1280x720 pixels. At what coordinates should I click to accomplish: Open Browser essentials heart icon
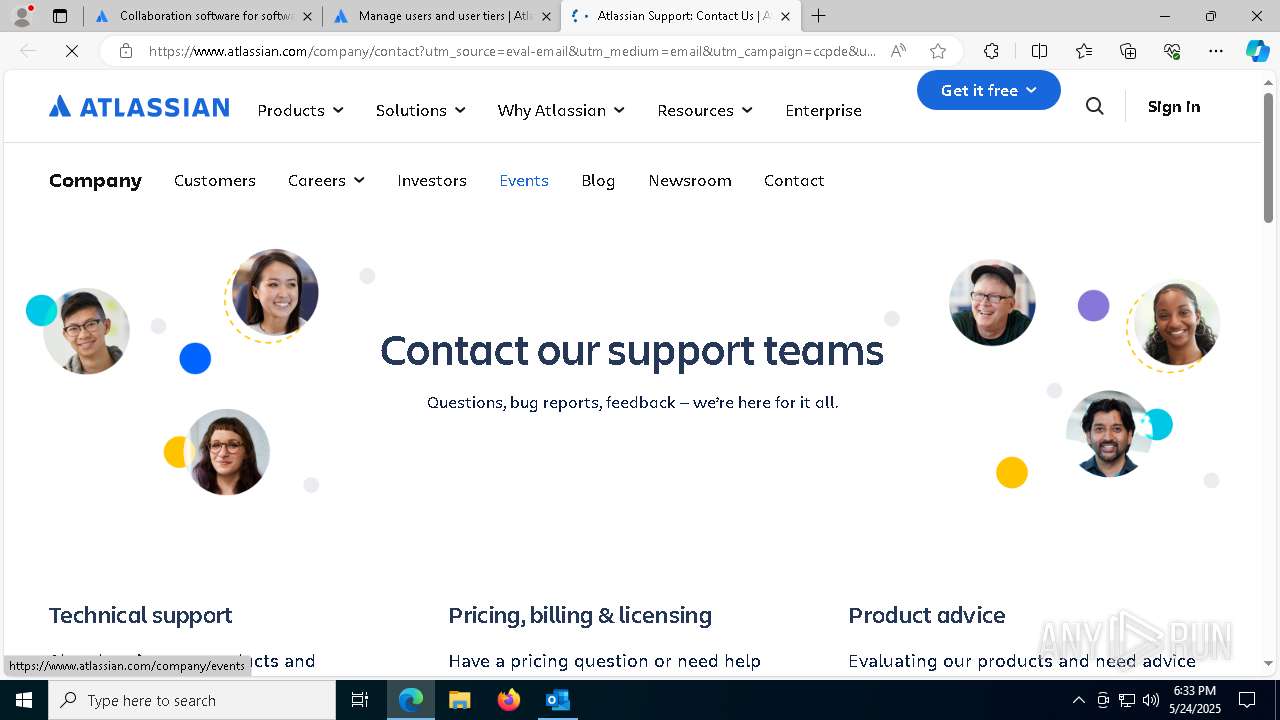pos(1172,51)
